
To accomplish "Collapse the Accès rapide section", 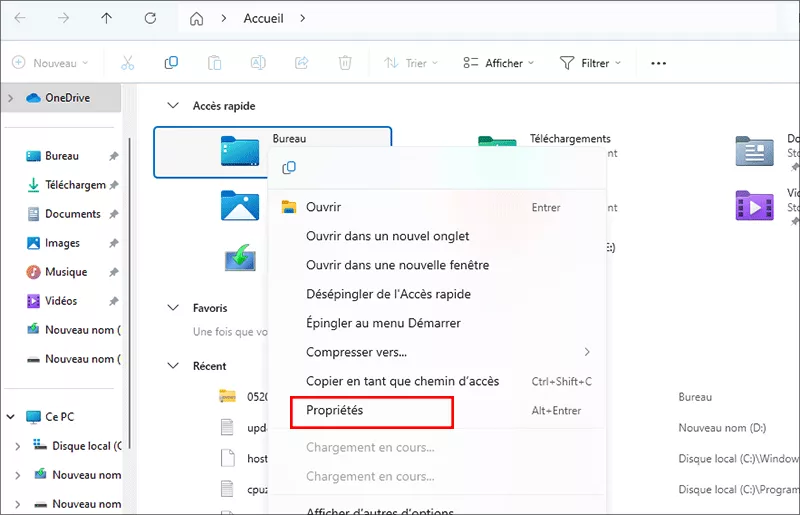I will (x=173, y=106).
